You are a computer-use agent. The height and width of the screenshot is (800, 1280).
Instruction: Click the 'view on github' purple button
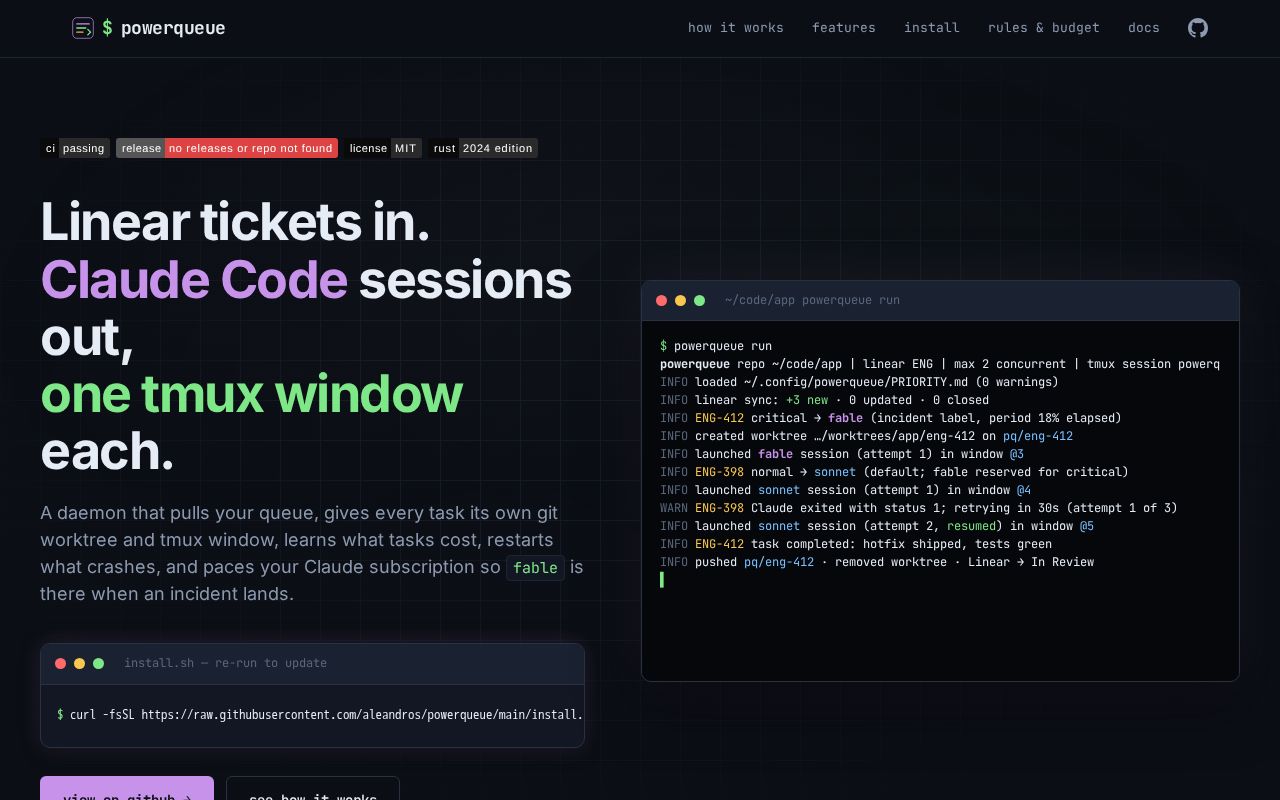pyautogui.click(x=127, y=788)
